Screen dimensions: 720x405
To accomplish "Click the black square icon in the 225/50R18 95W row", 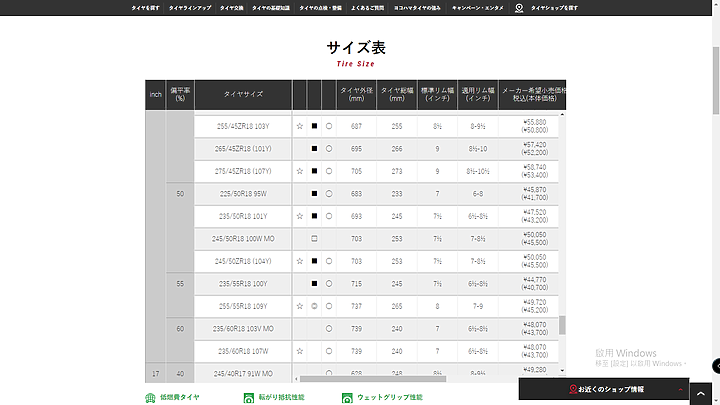I will 314,193.
